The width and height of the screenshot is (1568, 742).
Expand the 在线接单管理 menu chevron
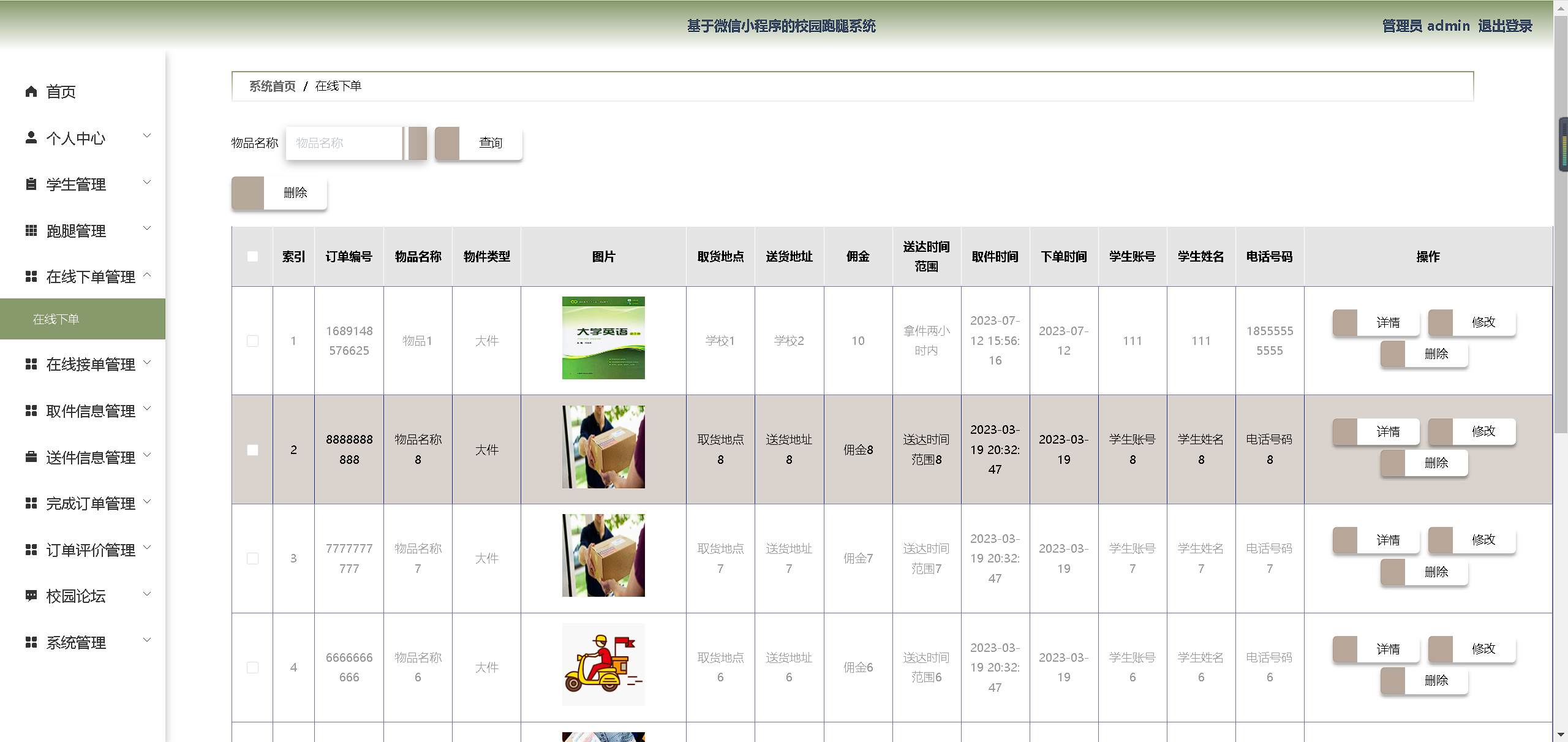pos(147,363)
